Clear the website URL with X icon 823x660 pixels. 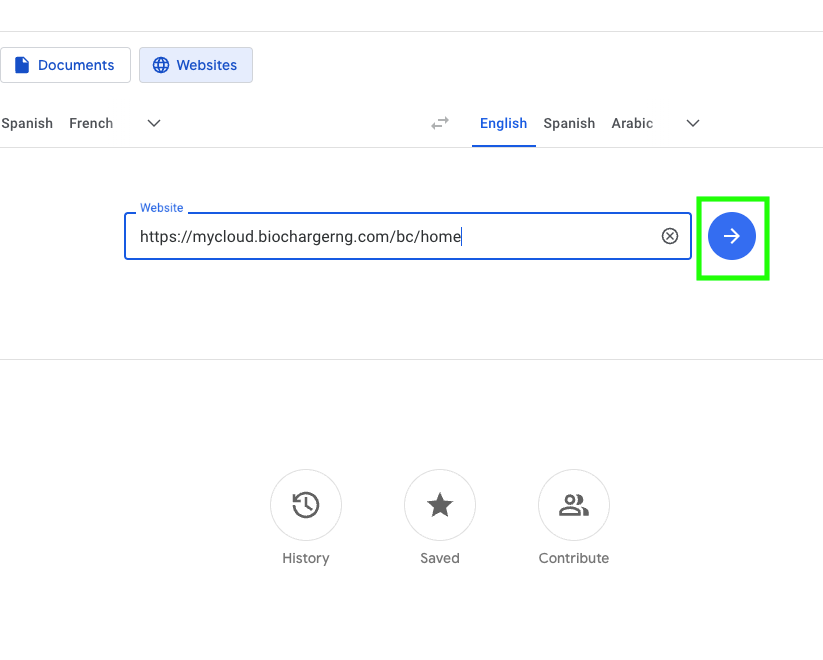670,236
